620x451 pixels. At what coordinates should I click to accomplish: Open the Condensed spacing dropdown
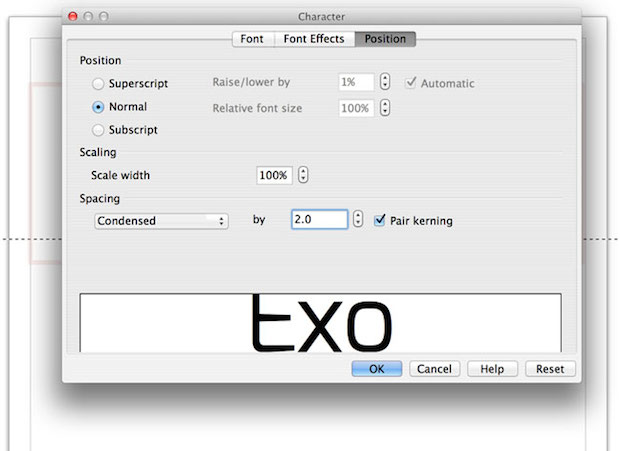(x=162, y=221)
